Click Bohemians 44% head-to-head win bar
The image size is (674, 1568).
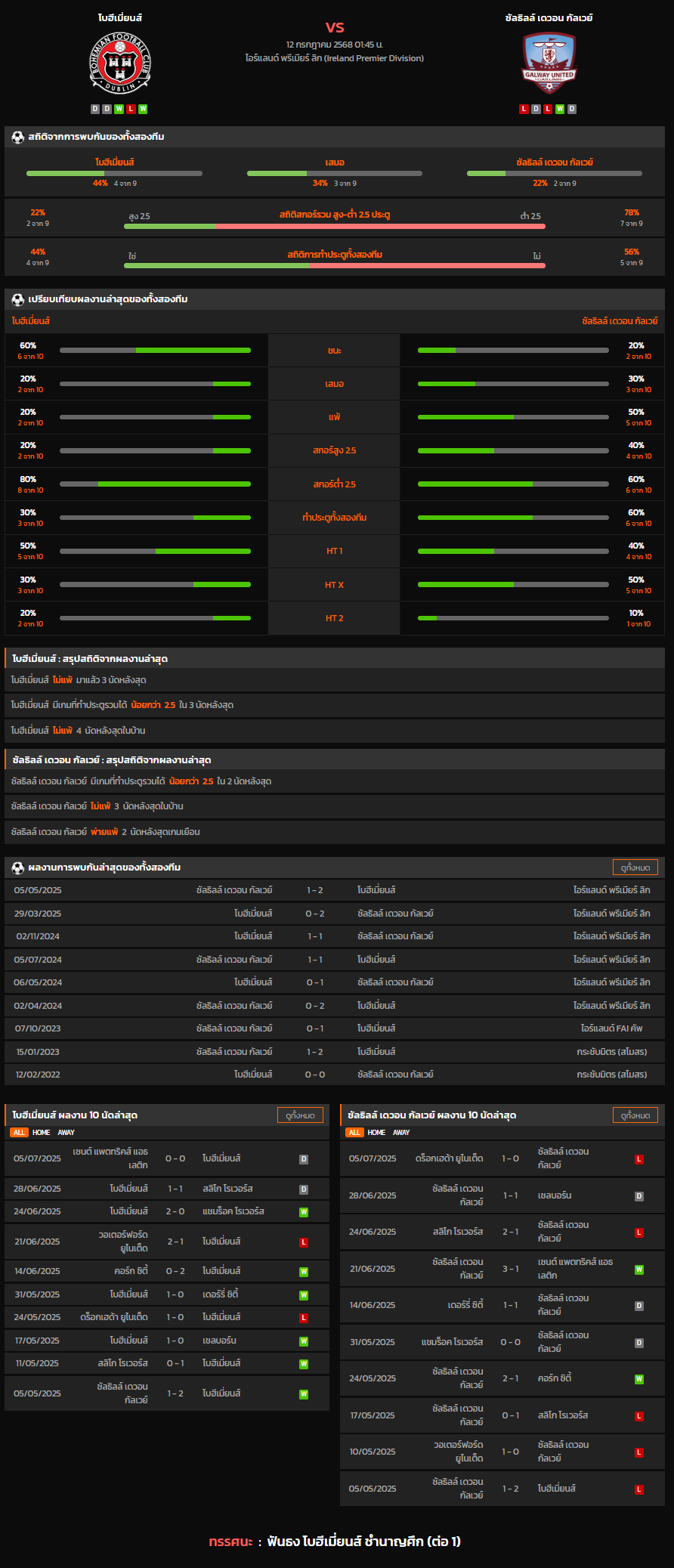[x=114, y=174]
